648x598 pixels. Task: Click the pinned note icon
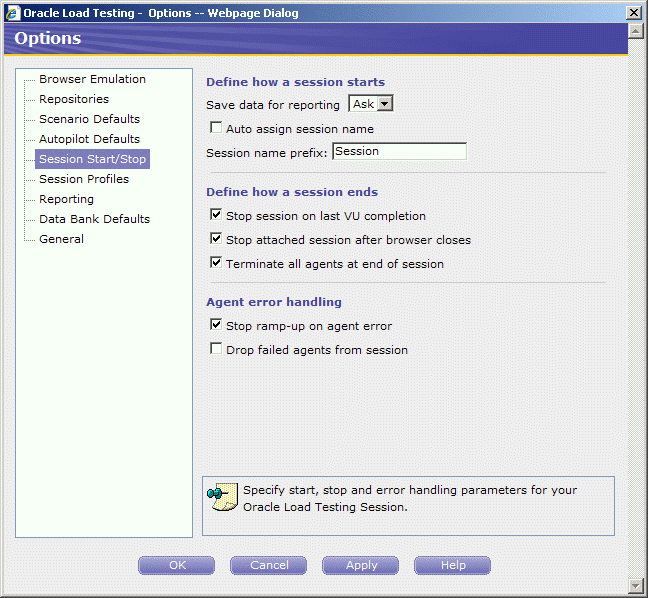coord(223,497)
